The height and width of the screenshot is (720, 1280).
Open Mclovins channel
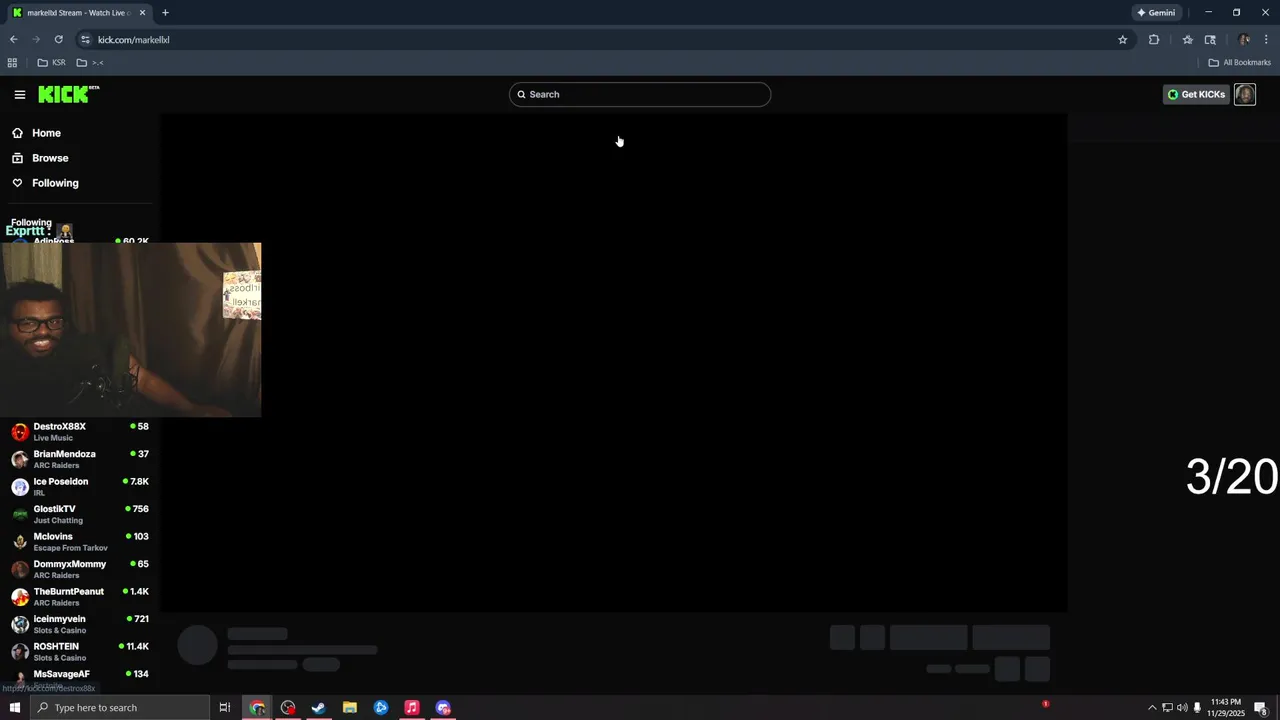(80, 542)
